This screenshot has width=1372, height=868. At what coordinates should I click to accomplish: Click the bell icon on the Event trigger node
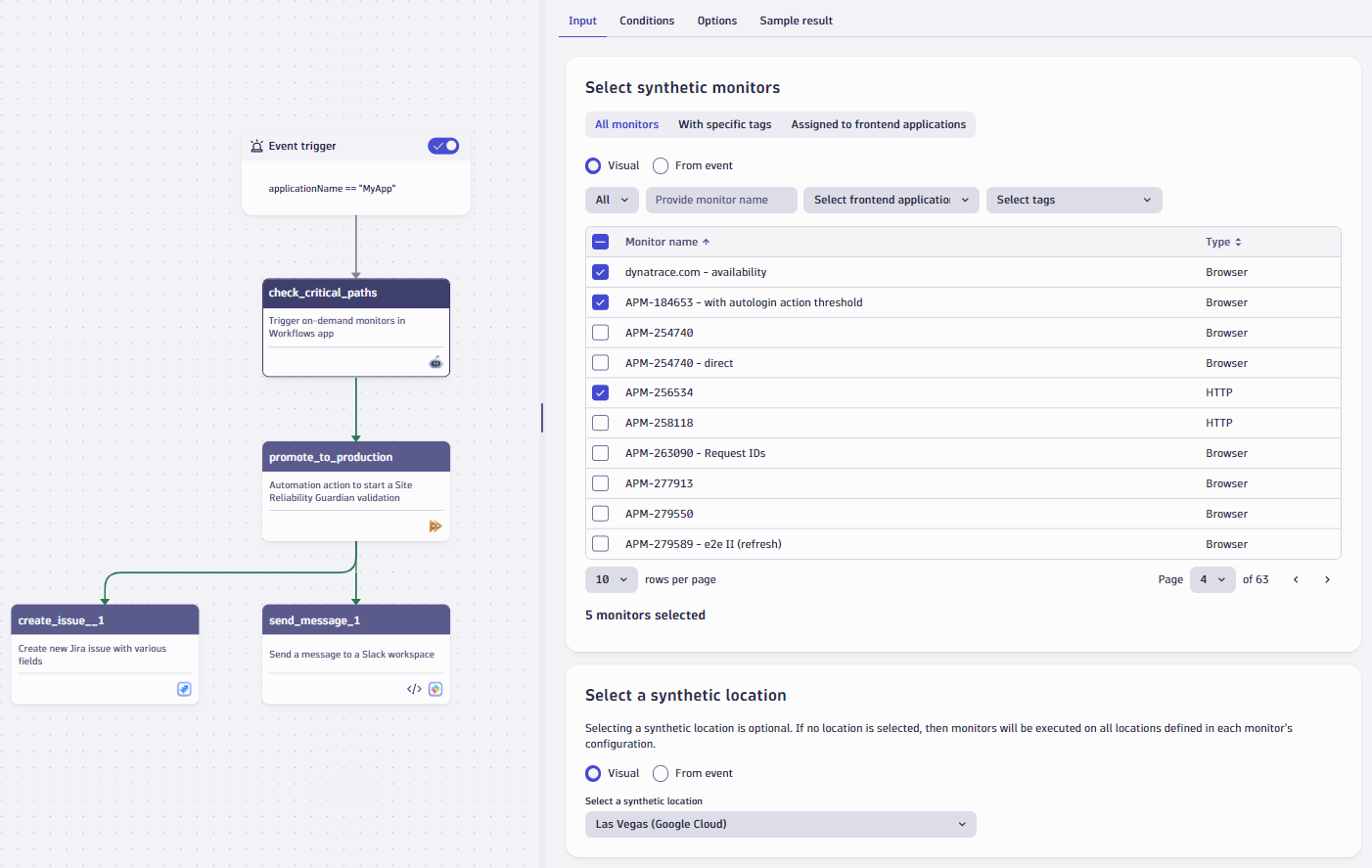[255, 145]
